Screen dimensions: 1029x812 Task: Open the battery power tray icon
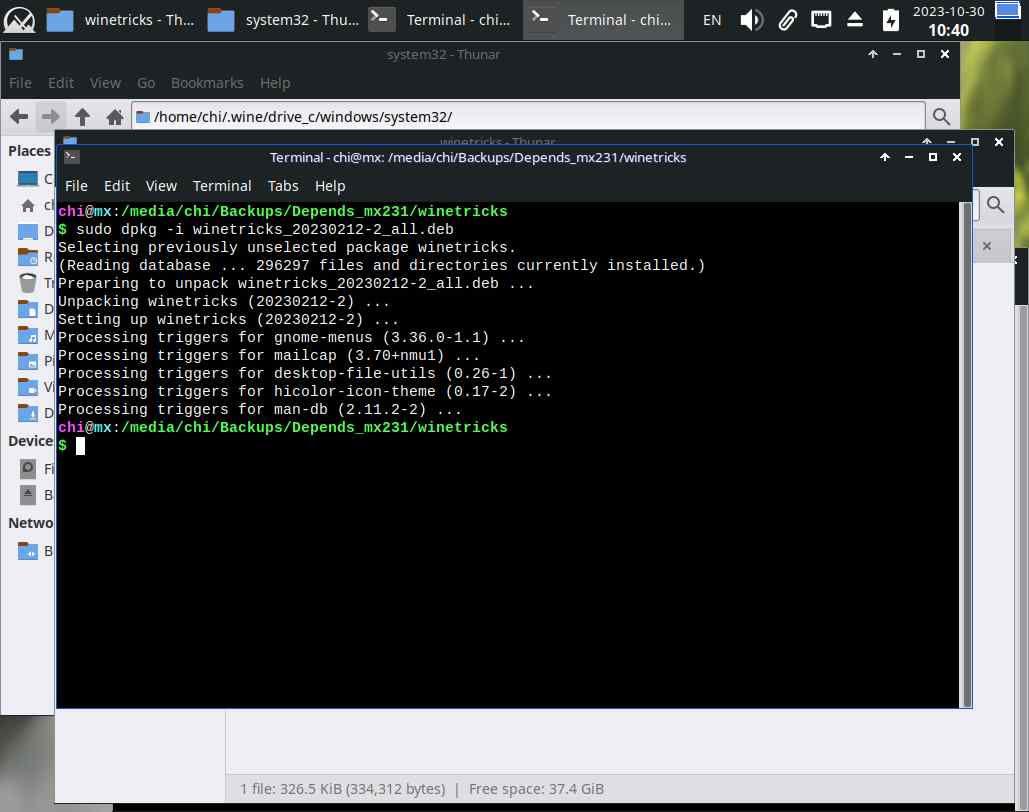[x=890, y=20]
